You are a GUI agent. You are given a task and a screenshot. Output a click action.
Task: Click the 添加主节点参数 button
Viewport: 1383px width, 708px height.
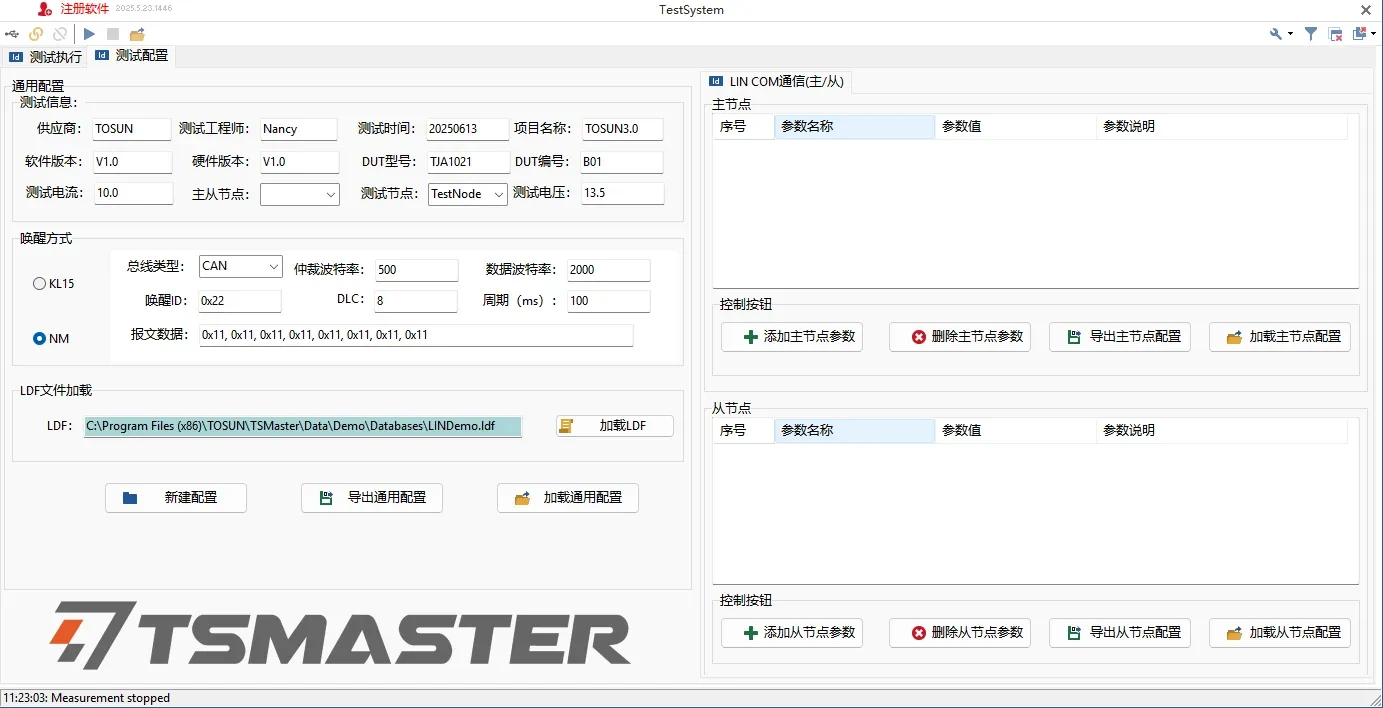pyautogui.click(x=792, y=337)
